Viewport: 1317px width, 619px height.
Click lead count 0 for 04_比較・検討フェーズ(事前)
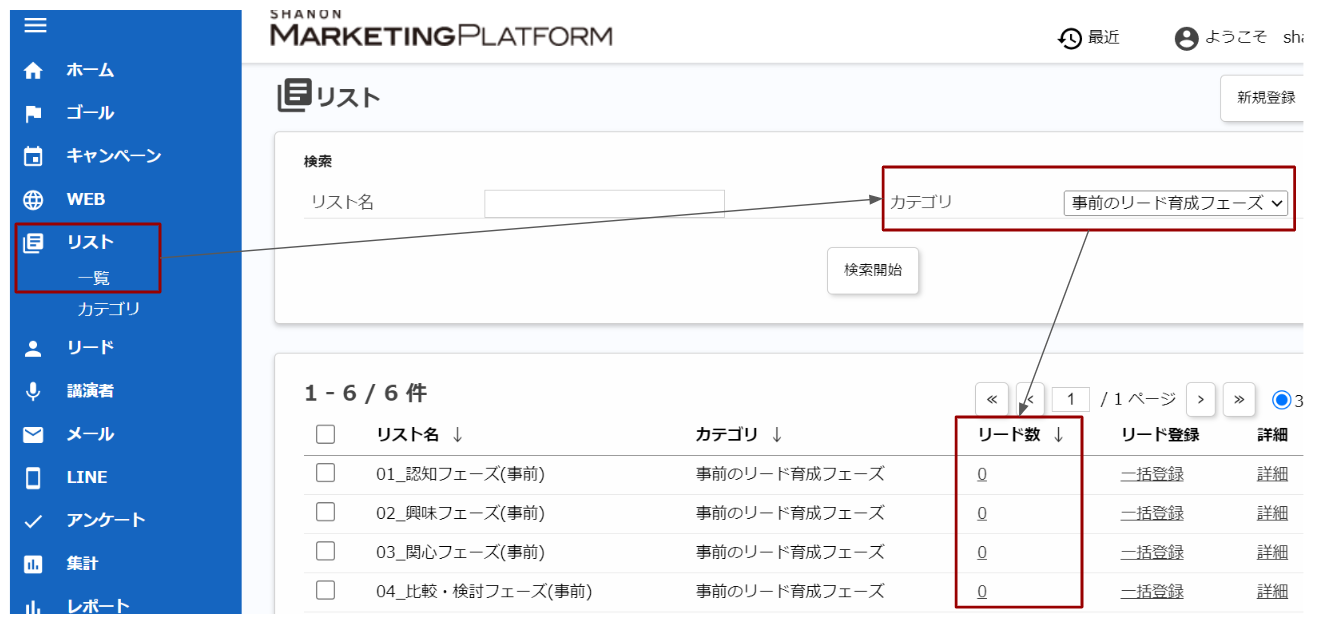tap(982, 591)
